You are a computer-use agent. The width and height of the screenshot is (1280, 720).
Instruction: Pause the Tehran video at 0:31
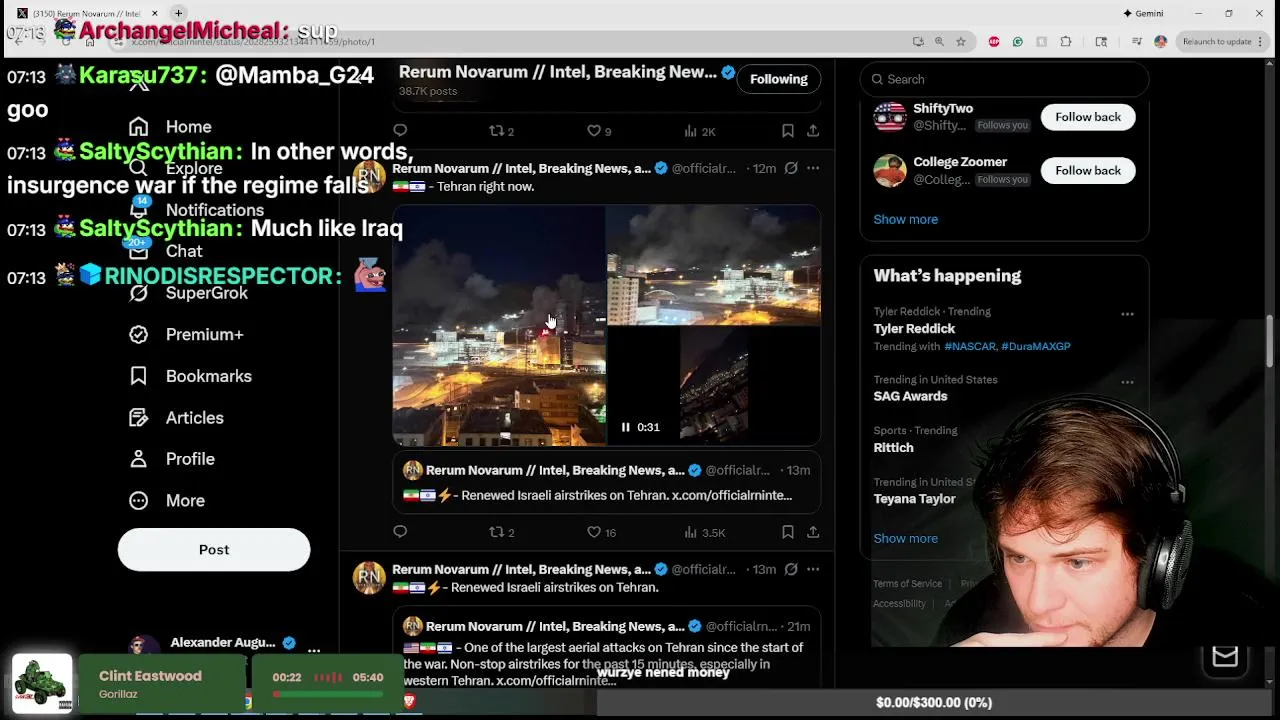pyautogui.click(x=626, y=427)
